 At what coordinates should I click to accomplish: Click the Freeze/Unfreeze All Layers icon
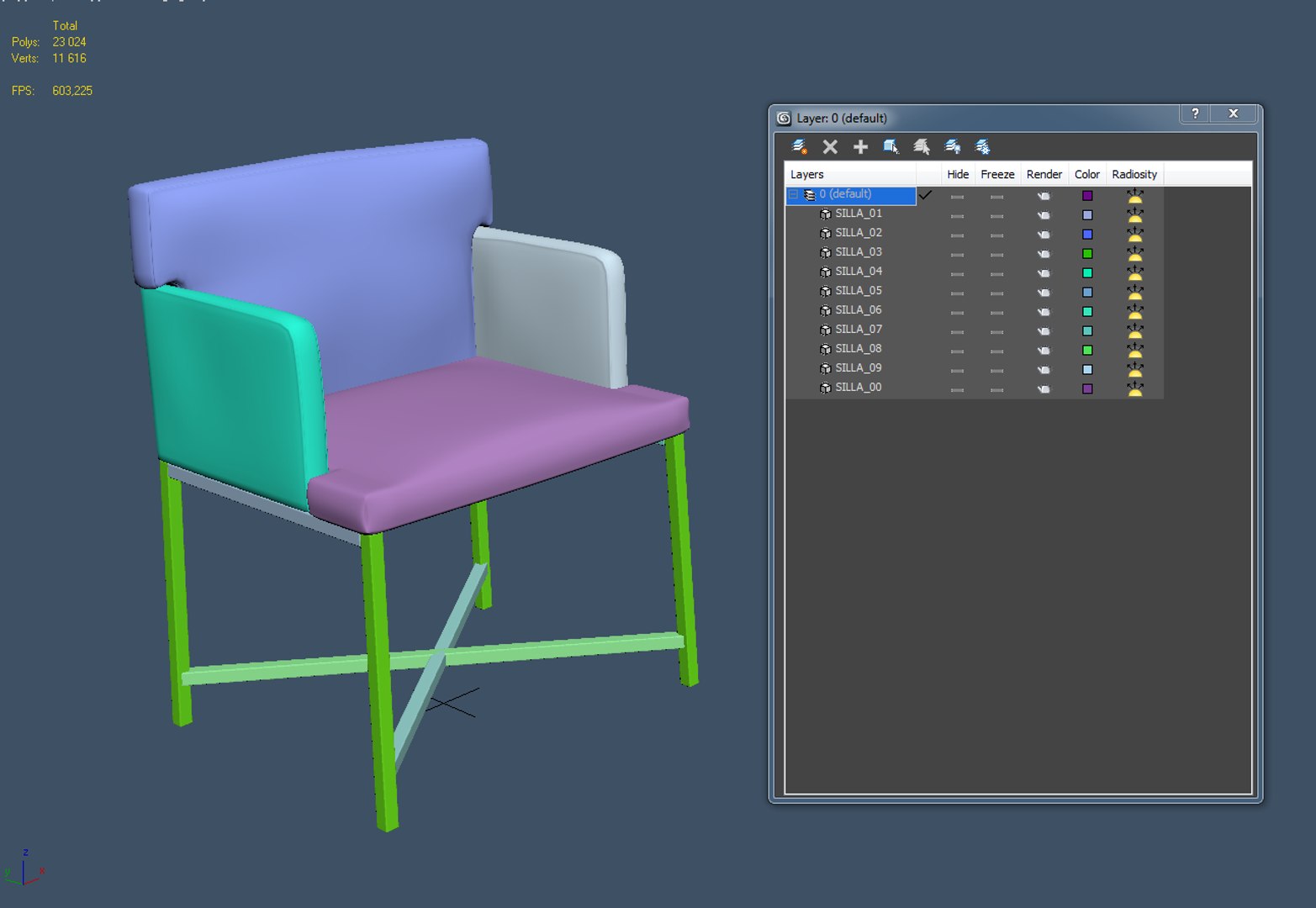[982, 147]
